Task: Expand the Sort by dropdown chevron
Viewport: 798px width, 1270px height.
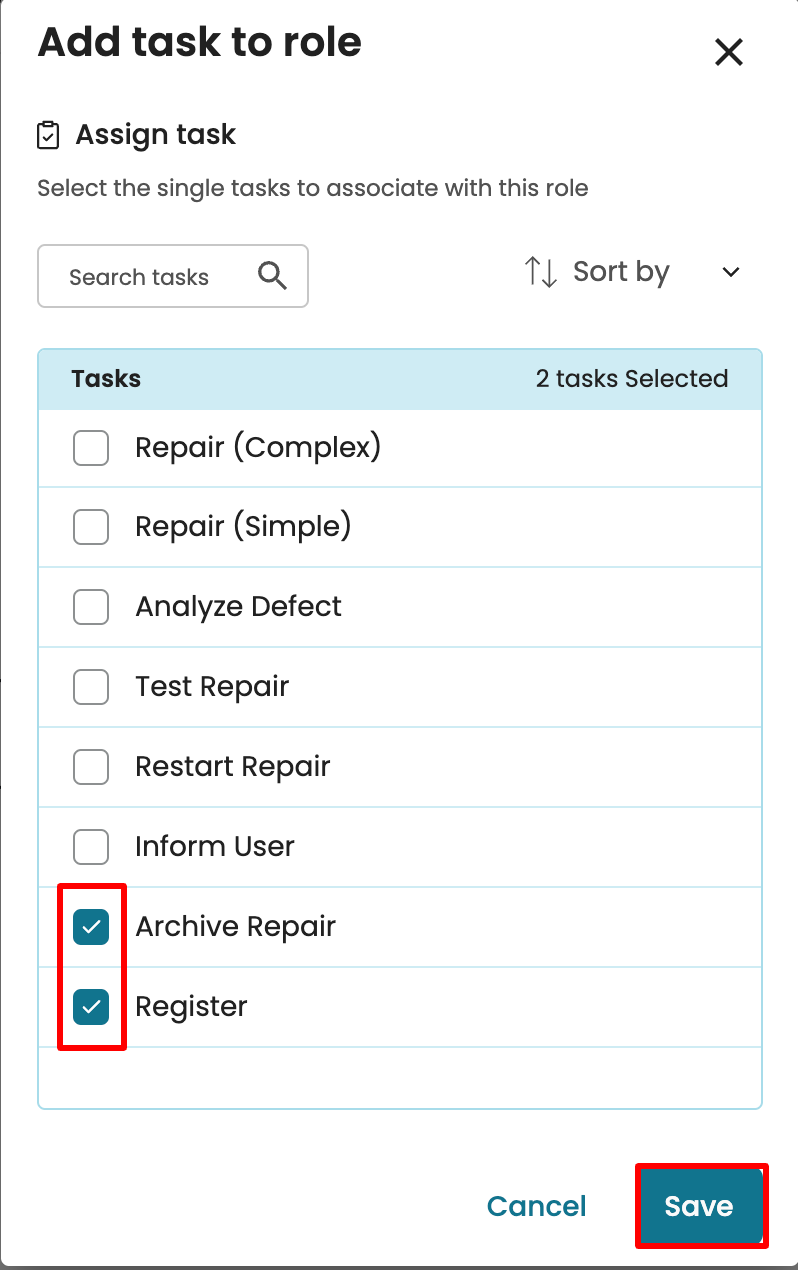Action: 731,272
